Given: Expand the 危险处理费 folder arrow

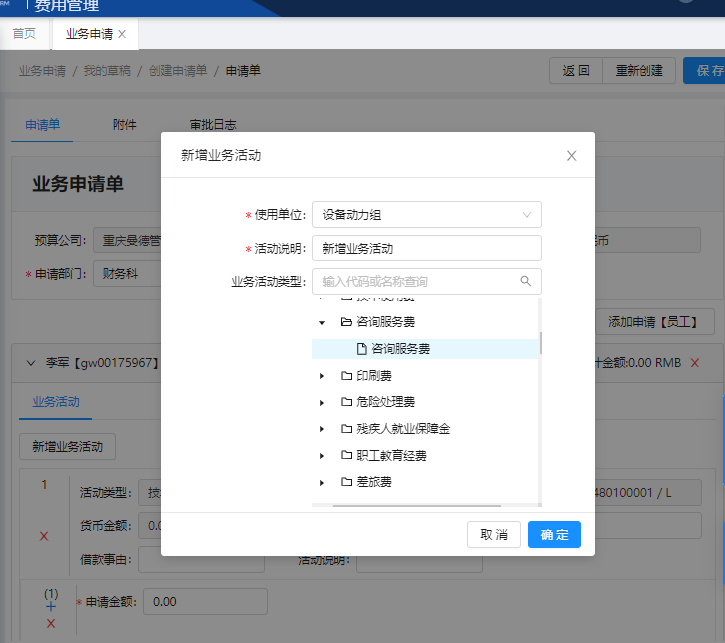Looking at the screenshot, I should coord(322,403).
